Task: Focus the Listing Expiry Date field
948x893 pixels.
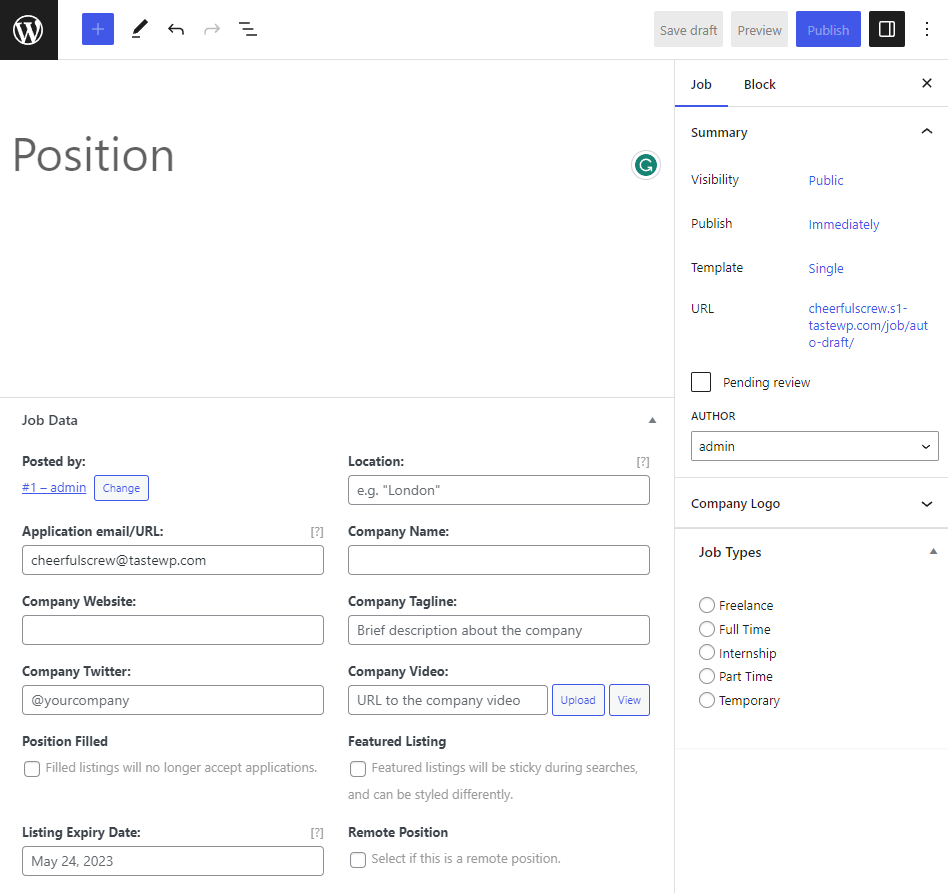Action: coord(173,861)
